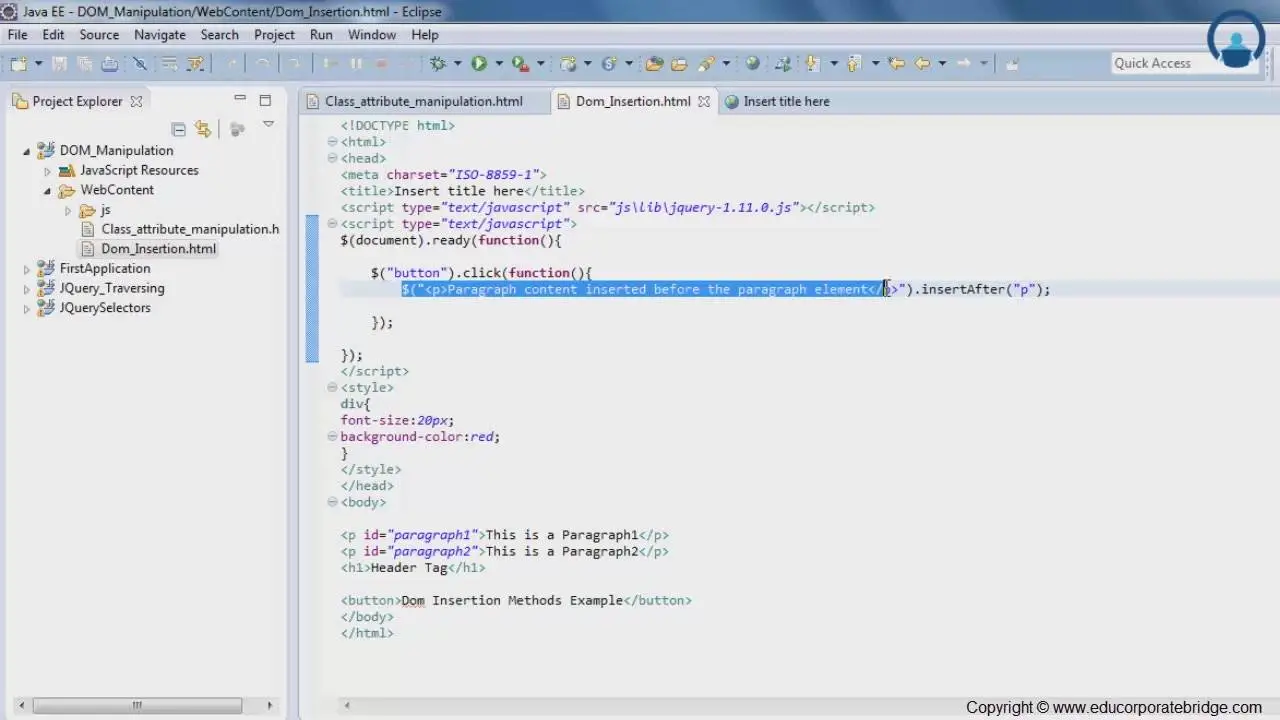Open Project Explorer View Menu triangle
Image resolution: width=1280 pixels, height=720 pixels.
coord(268,125)
